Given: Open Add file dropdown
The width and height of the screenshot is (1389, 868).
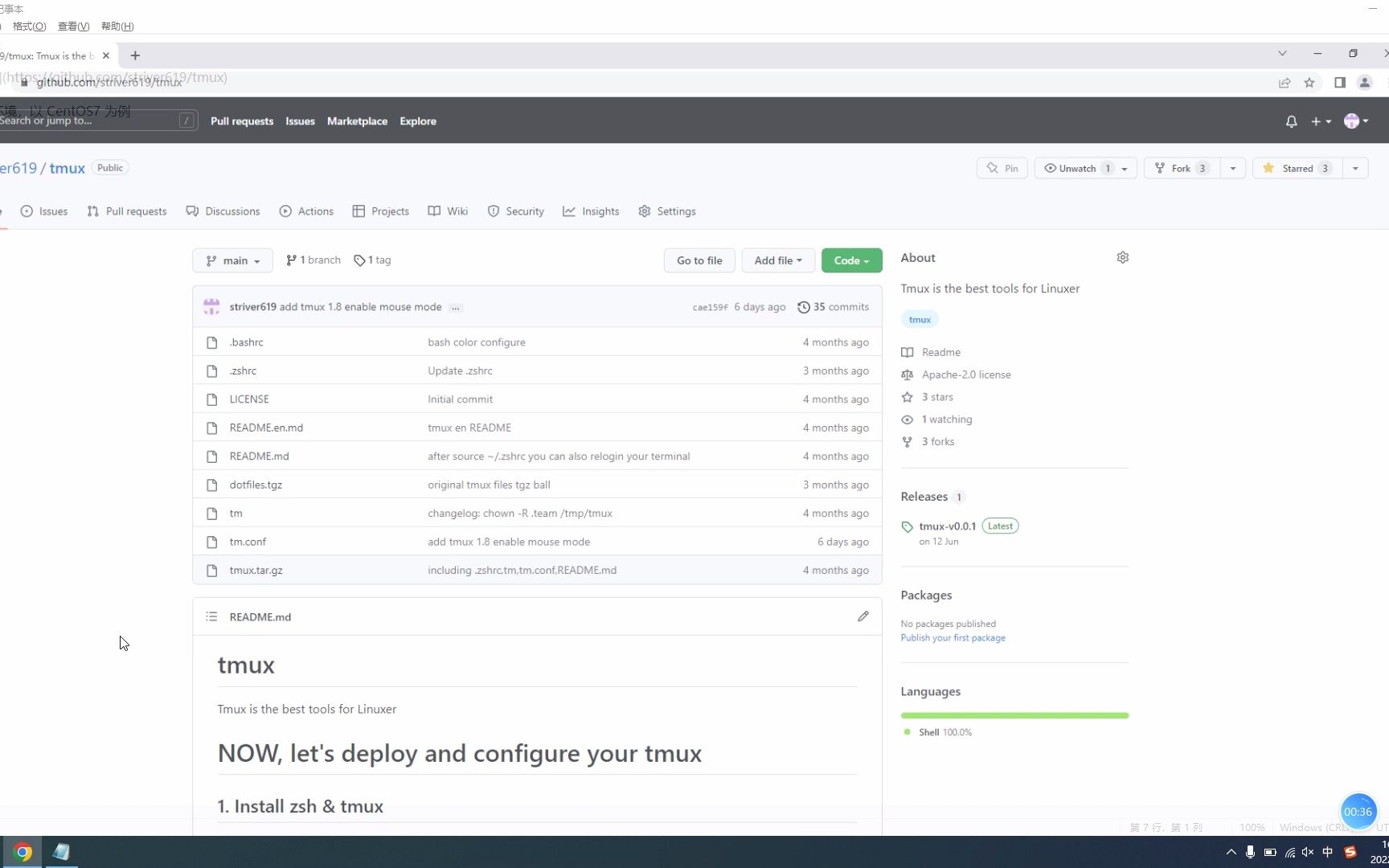Looking at the screenshot, I should 778,260.
